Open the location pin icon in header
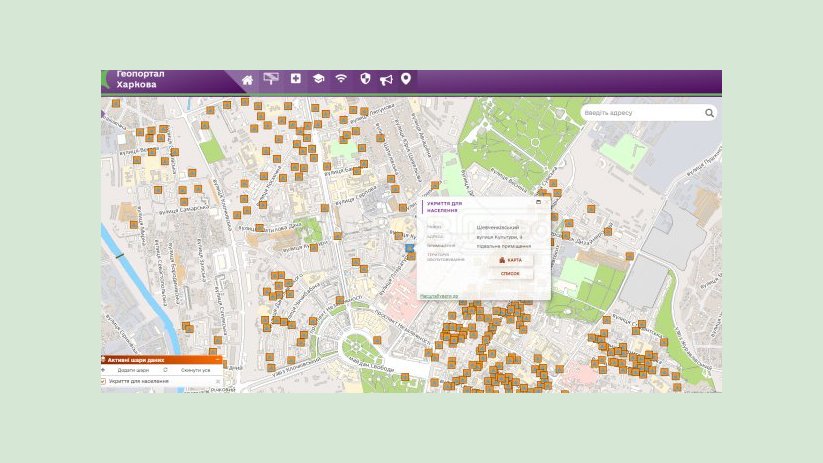Screen dimensions: 823x463 coord(405,79)
